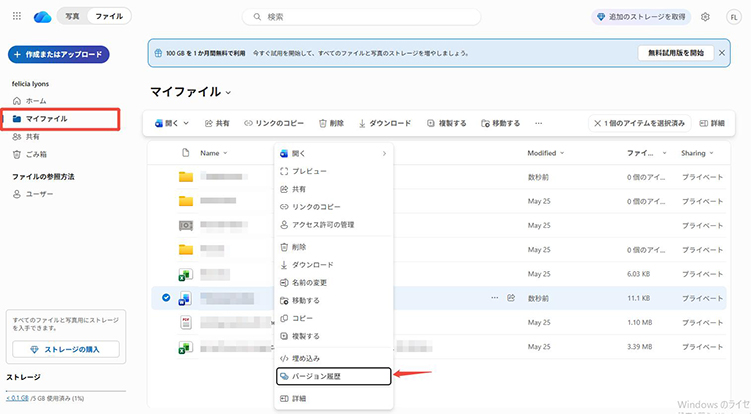
Task: Click the 6.03 KB Excel file icon
Action: (x=186, y=274)
